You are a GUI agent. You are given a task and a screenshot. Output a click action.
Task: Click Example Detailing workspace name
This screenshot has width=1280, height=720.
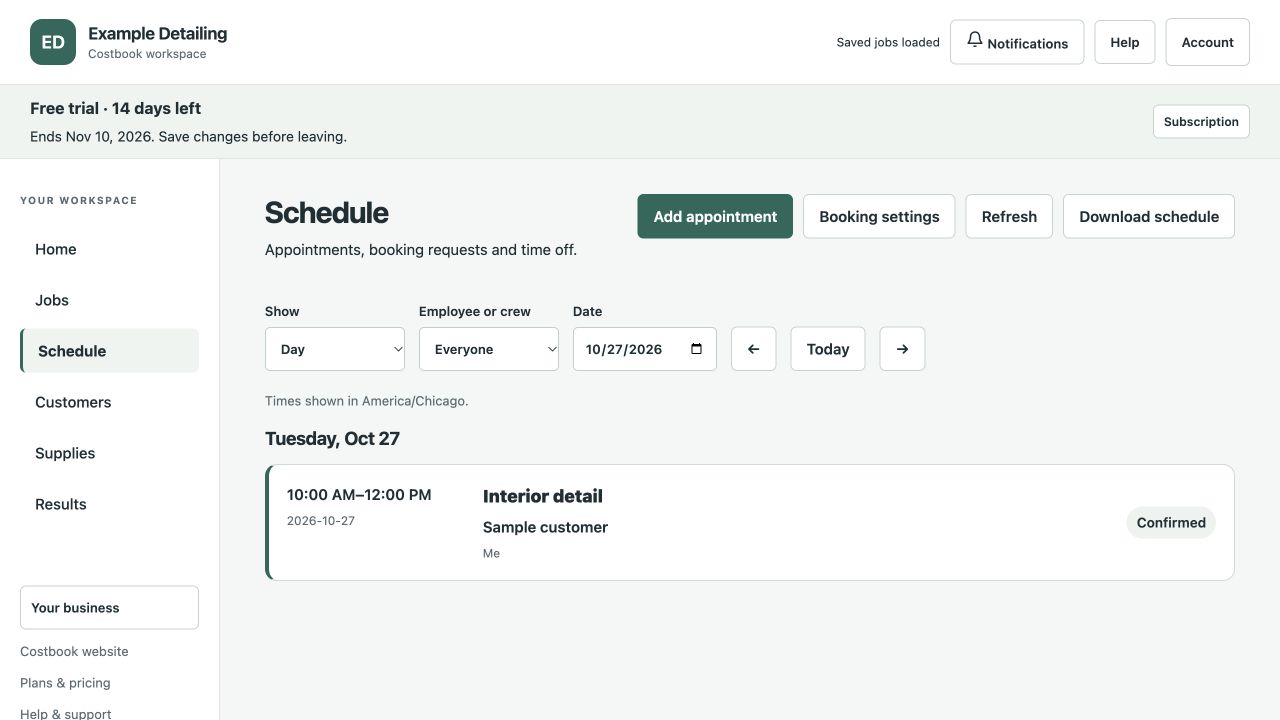[158, 33]
